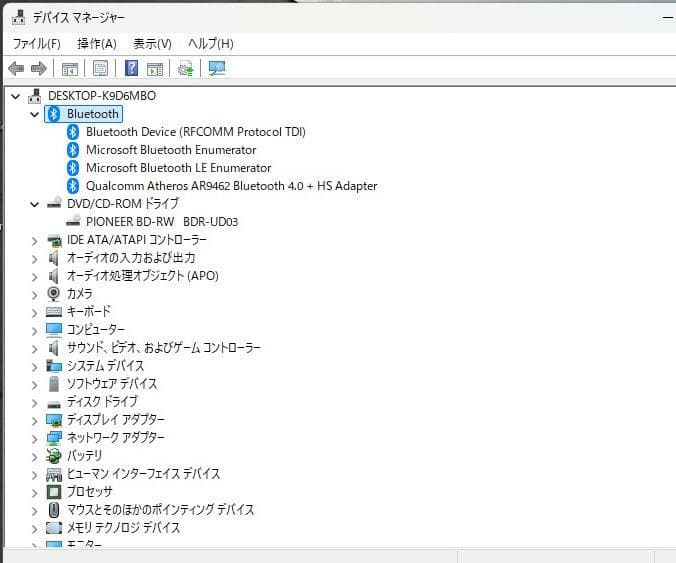The width and height of the screenshot is (676, 563).
Task: Click the disk drive icon beside ディスク ドライブ
Action: pos(54,404)
